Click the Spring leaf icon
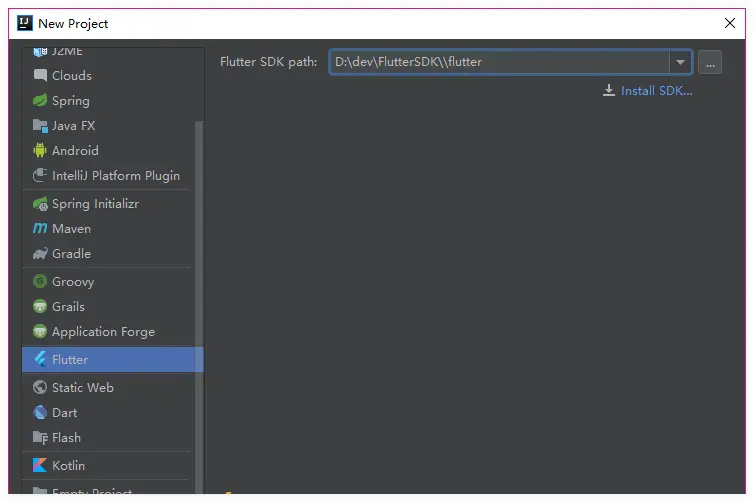Screen dimensions: 755x503 pyautogui.click(x=40, y=101)
